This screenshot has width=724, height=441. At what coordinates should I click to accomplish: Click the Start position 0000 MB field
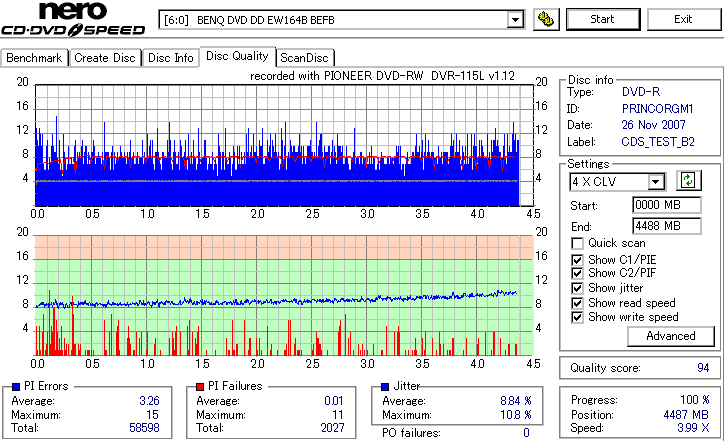[x=667, y=205]
